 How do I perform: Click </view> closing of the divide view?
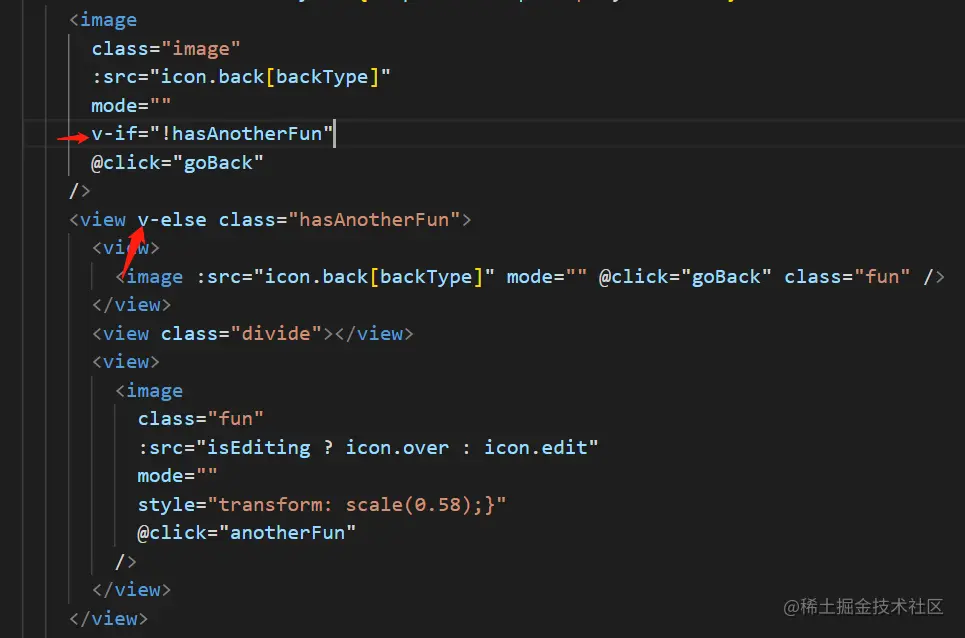[x=374, y=333]
